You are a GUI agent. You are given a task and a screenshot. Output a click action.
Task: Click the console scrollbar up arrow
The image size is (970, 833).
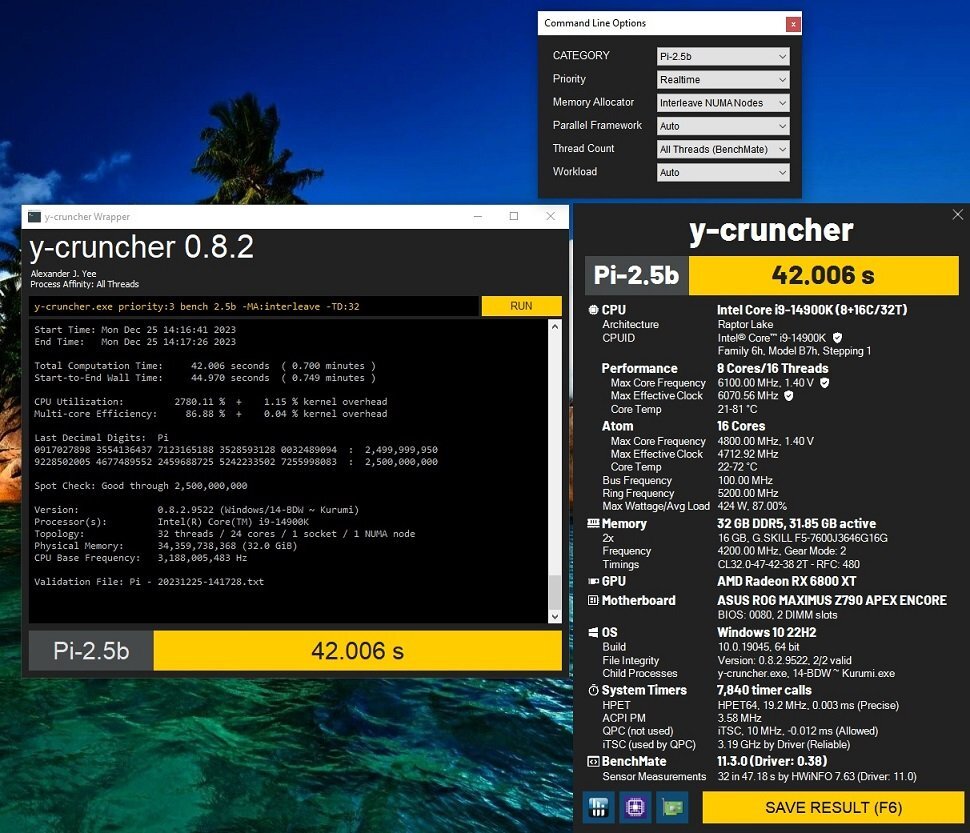(555, 327)
